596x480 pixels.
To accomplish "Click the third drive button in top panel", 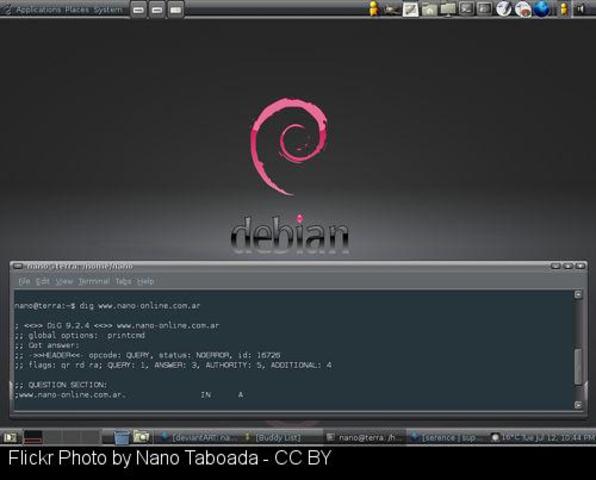I will 175,10.
